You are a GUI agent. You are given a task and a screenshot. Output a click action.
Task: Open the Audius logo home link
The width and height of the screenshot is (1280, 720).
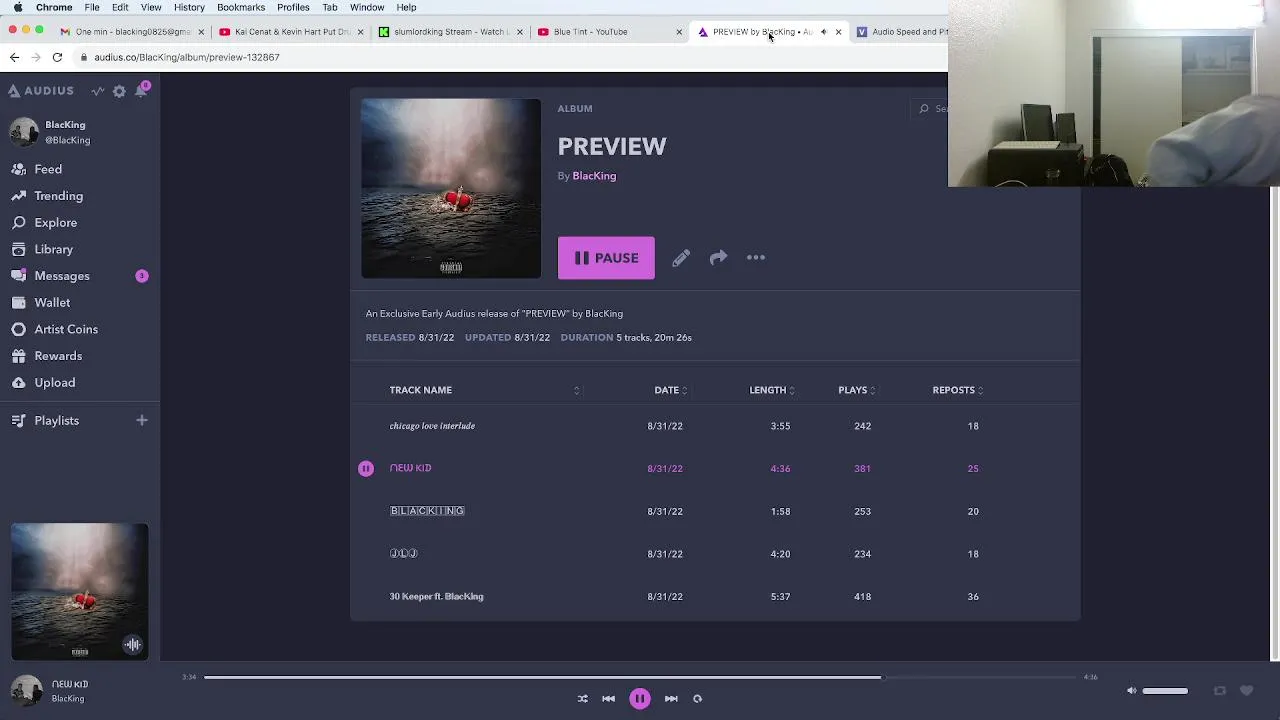41,91
